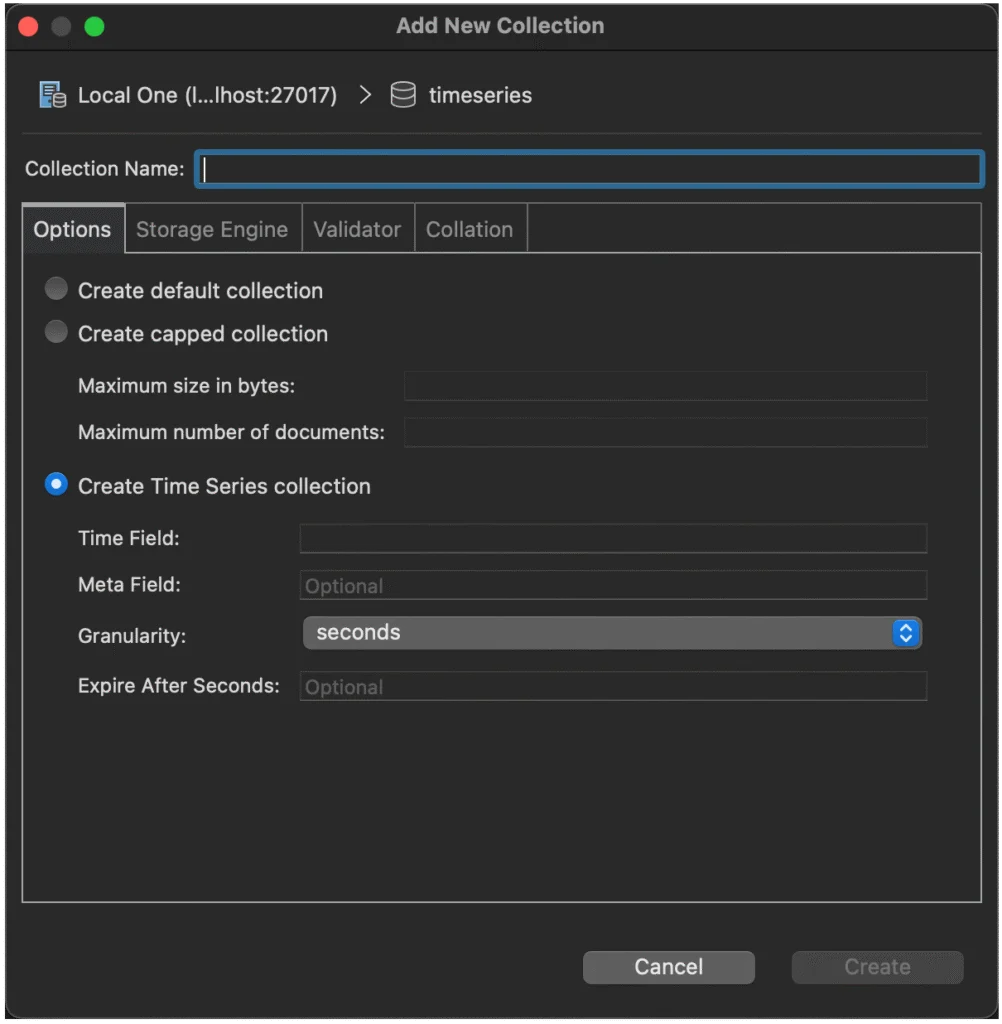
Task: Click the Local One server connection icon
Action: (x=52, y=95)
